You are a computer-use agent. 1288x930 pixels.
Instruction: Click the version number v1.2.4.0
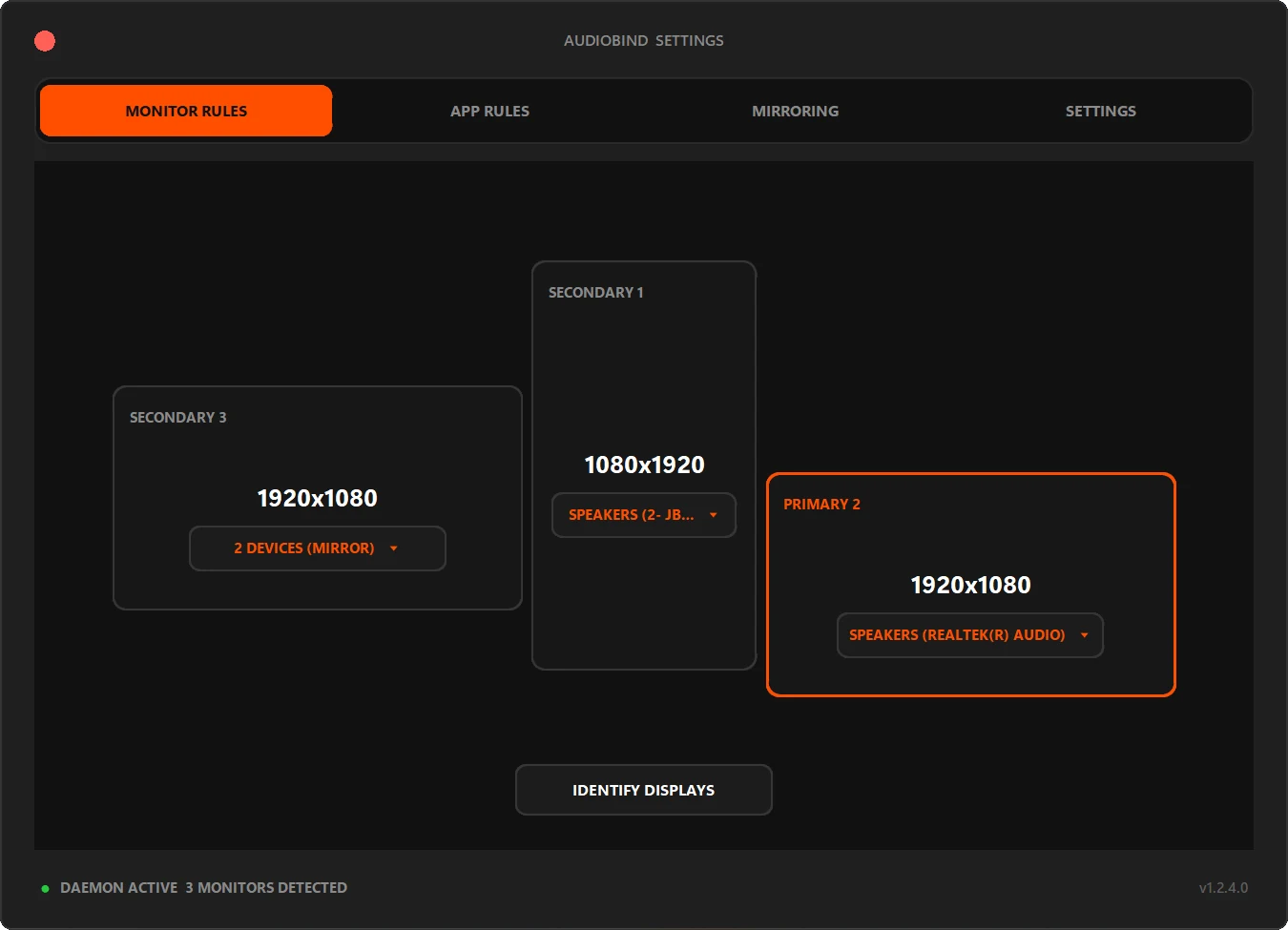(1223, 888)
